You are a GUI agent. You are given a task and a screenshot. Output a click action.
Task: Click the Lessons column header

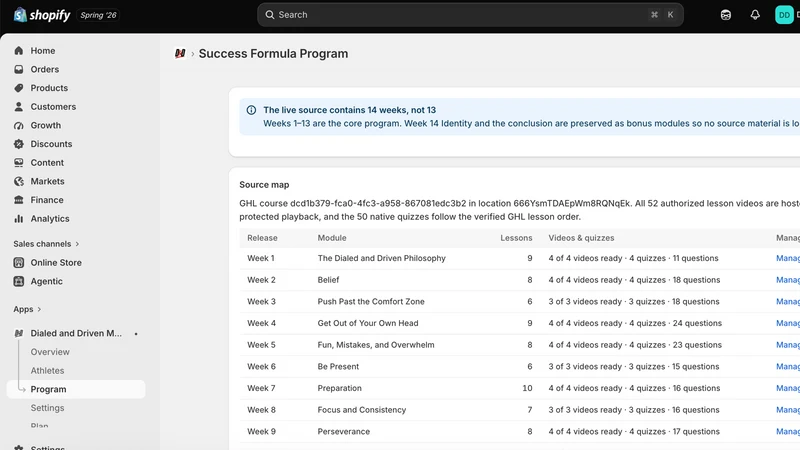pos(516,238)
